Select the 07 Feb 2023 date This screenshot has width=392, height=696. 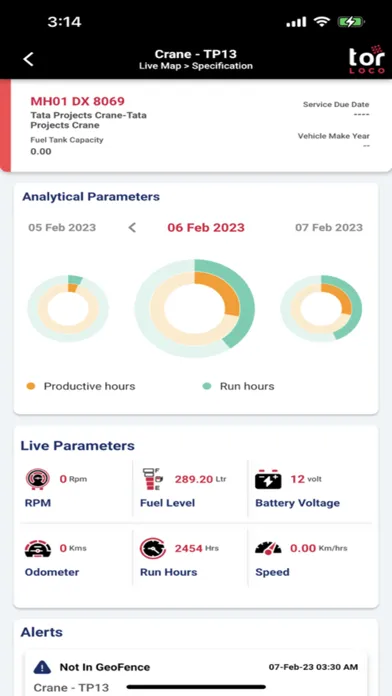pos(329,228)
